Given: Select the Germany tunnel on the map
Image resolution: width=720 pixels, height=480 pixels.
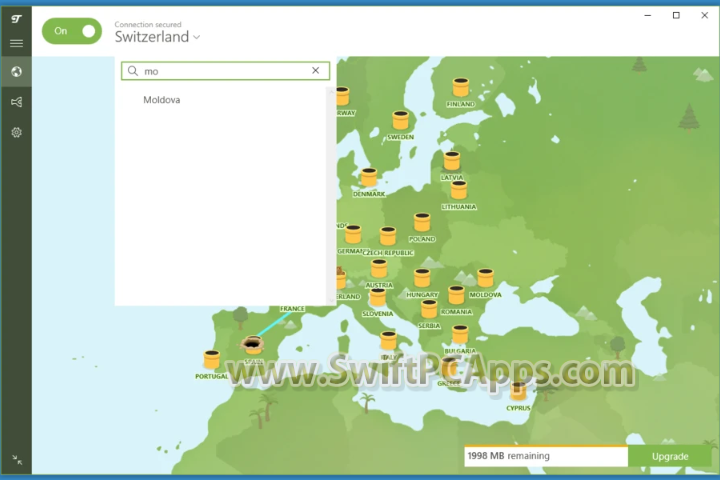Looking at the screenshot, I should (x=353, y=234).
